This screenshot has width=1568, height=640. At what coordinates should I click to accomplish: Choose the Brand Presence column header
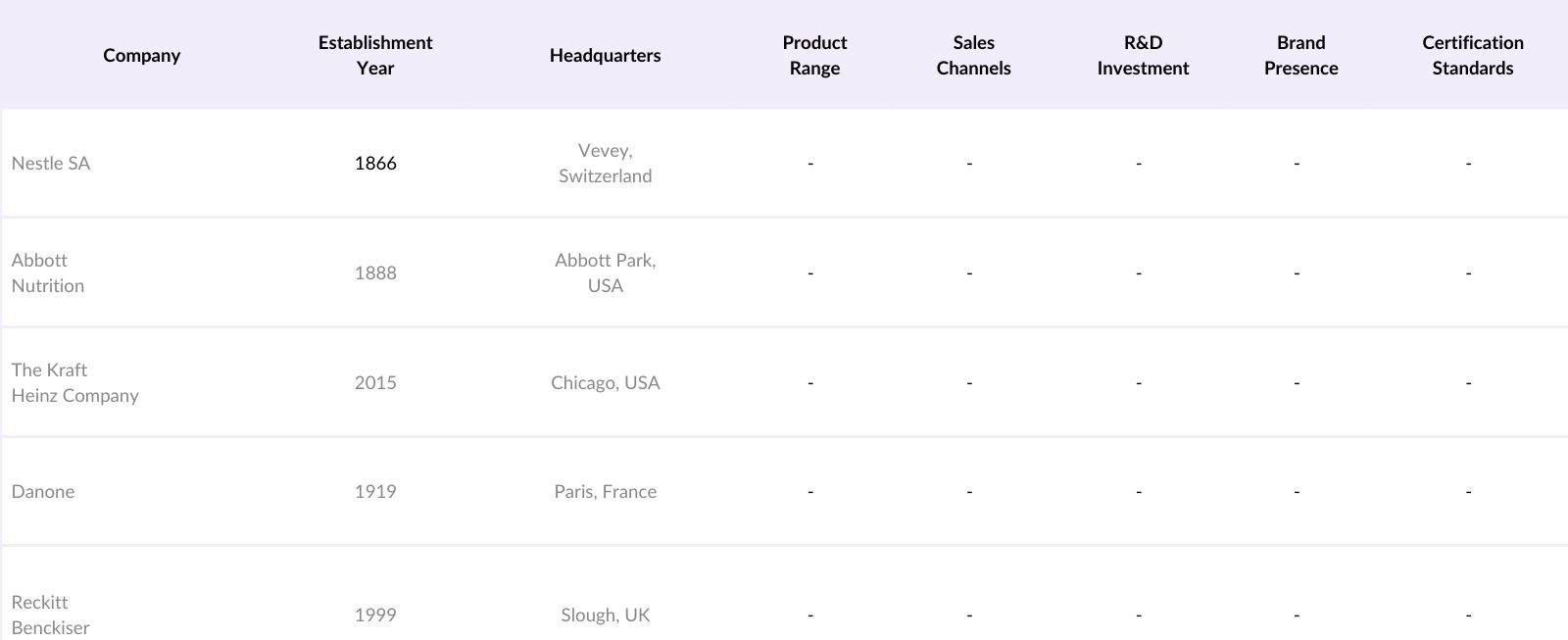[x=1300, y=55]
